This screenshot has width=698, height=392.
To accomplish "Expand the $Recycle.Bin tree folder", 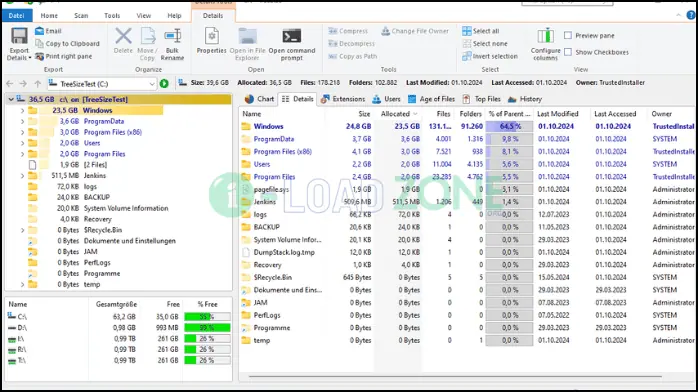I will (x=22, y=230).
